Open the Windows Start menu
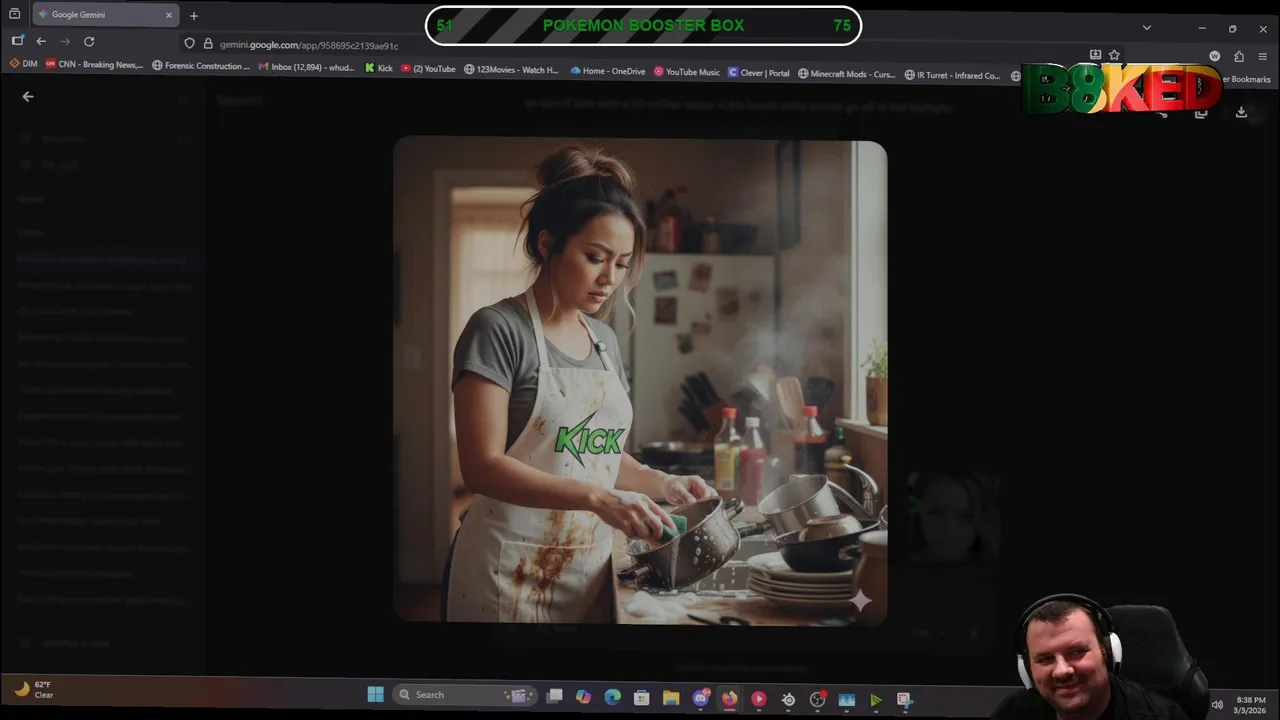Image resolution: width=1280 pixels, height=720 pixels. coord(376,695)
